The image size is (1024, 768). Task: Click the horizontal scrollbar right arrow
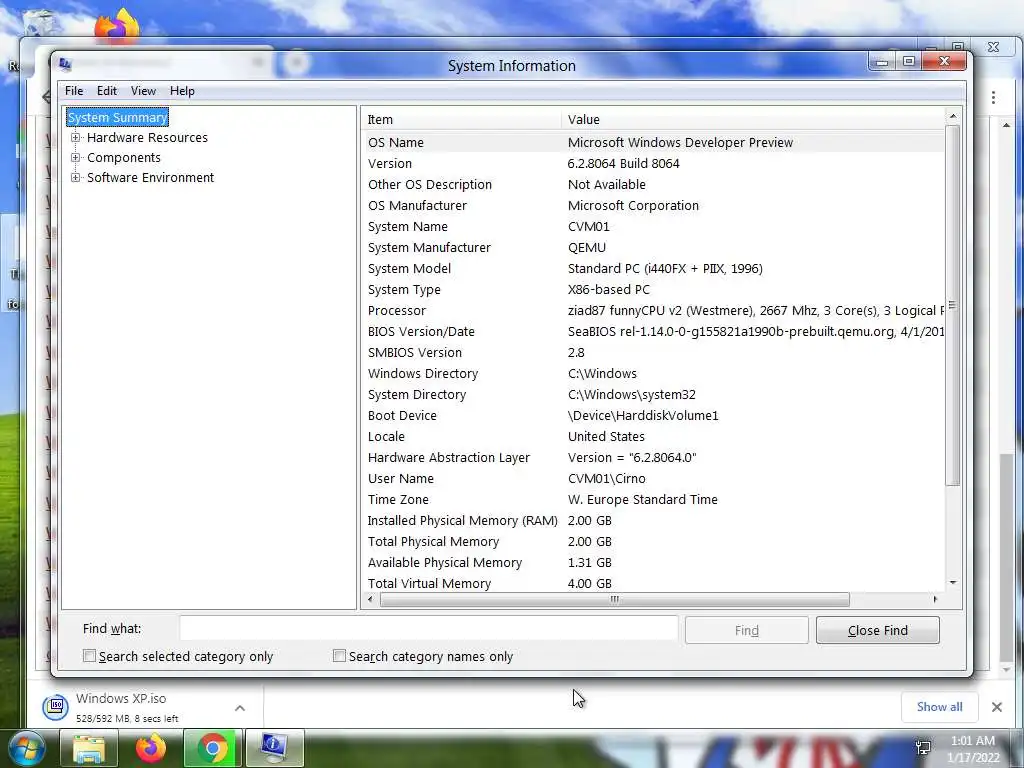pos(935,599)
